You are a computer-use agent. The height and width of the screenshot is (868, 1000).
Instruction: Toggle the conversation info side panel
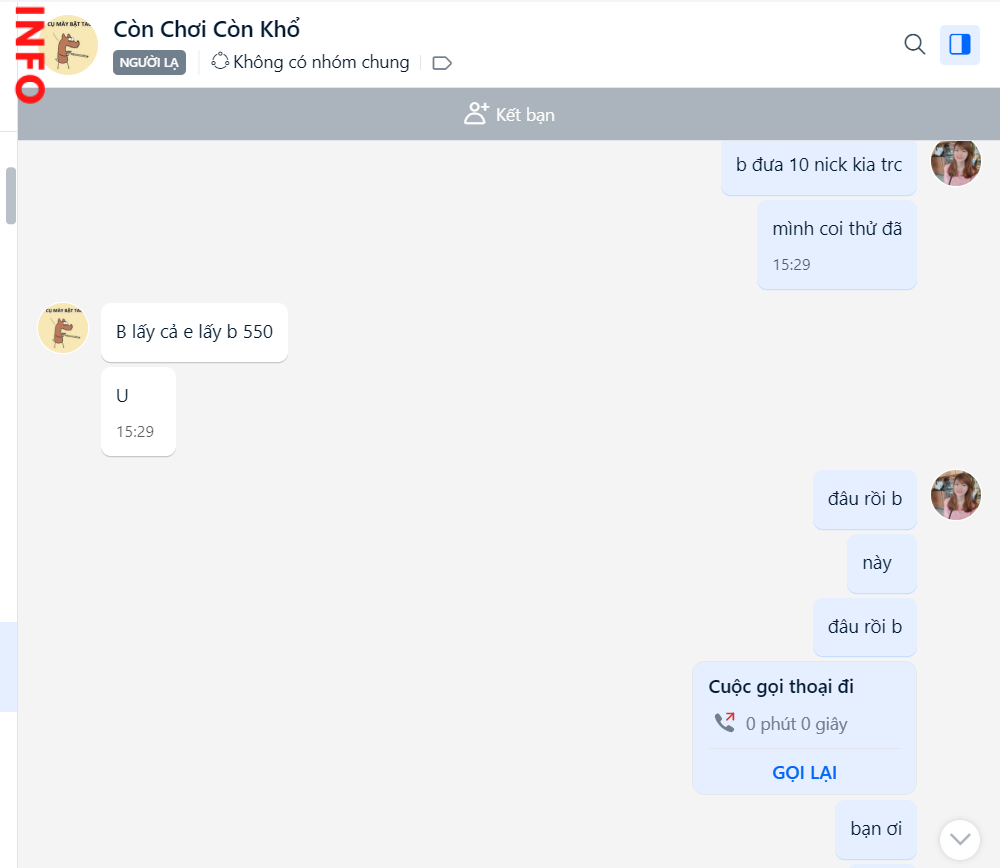[x=959, y=44]
